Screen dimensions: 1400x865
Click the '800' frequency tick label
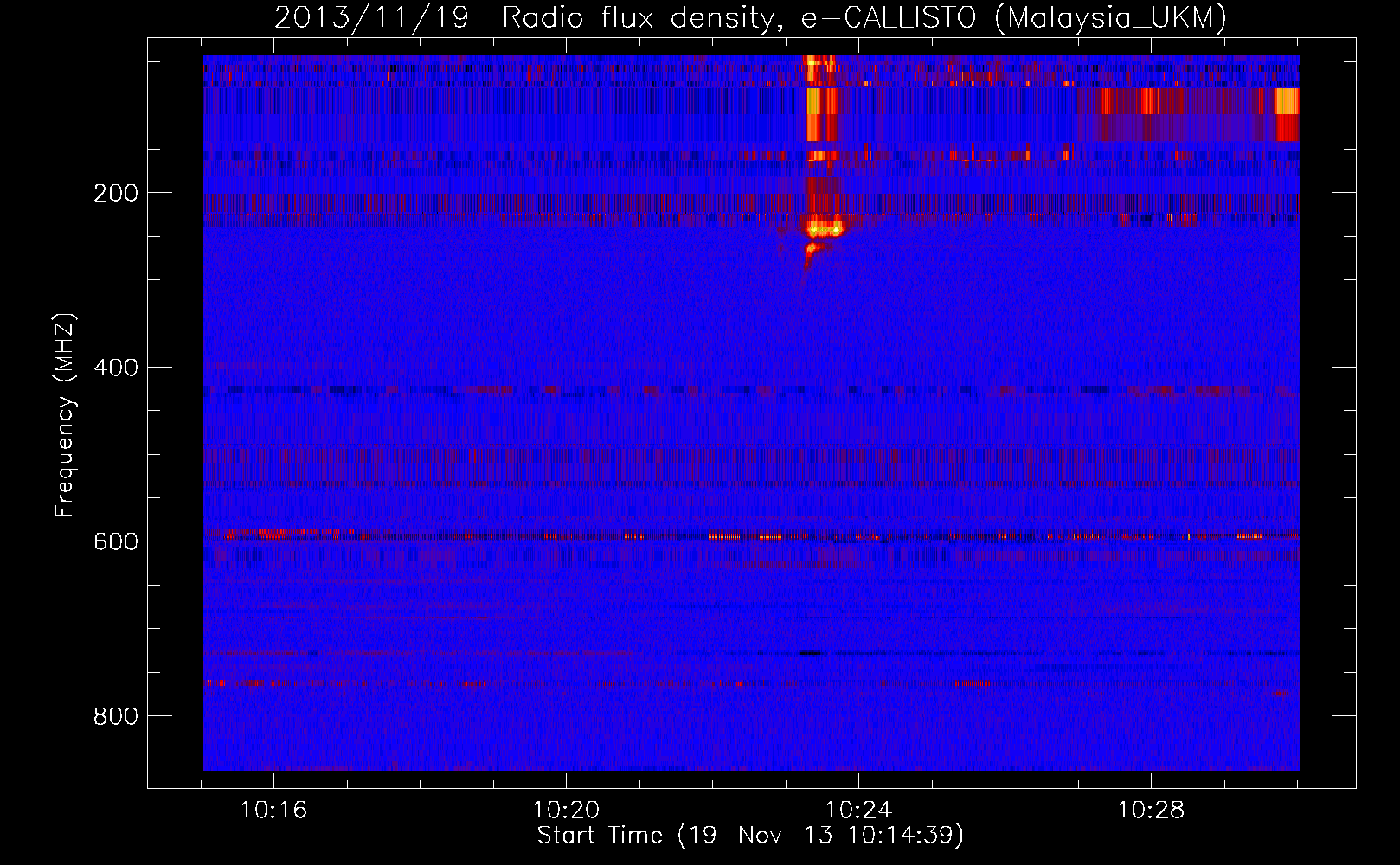[116, 716]
